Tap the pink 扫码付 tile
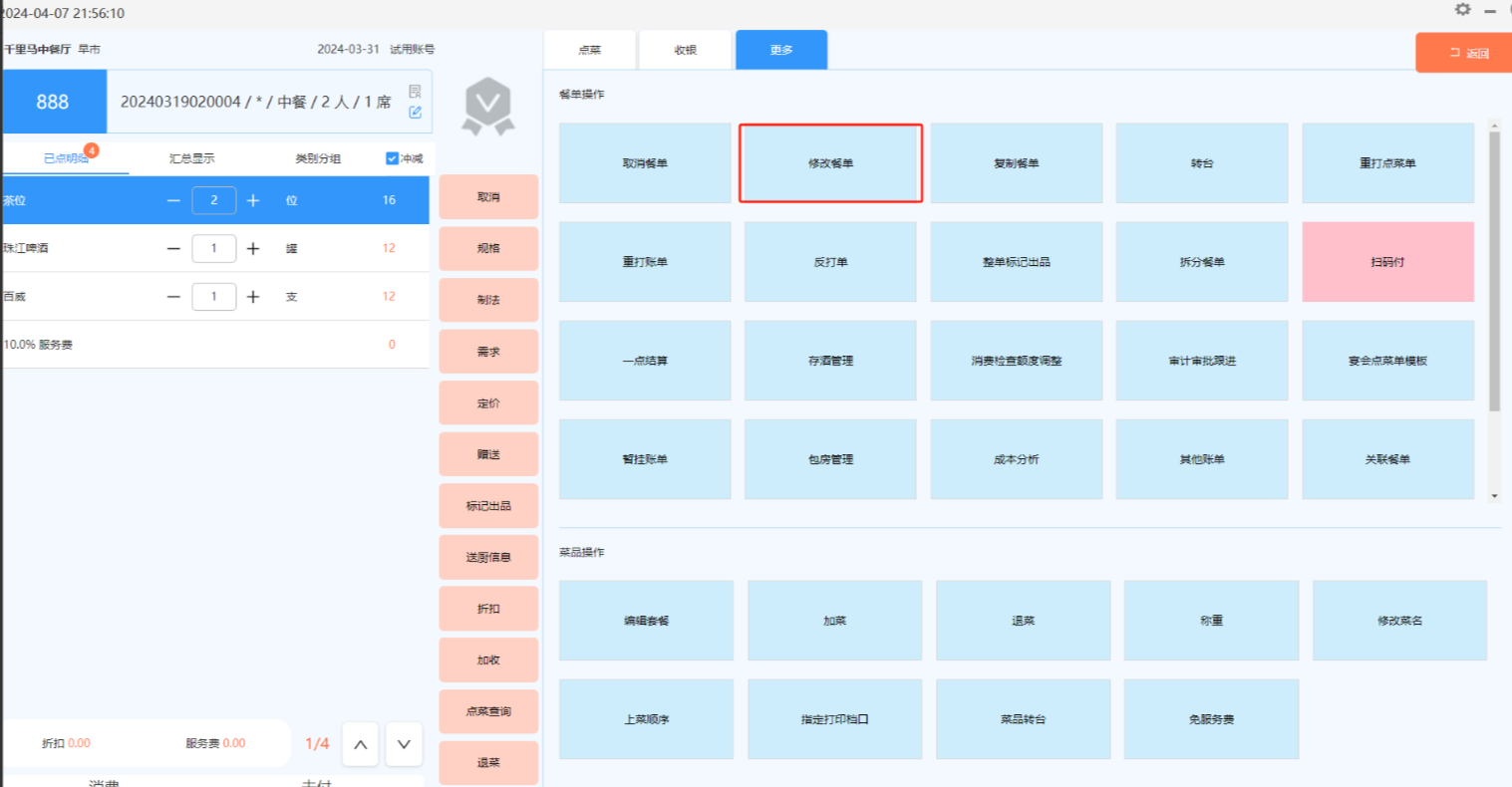 (1387, 262)
